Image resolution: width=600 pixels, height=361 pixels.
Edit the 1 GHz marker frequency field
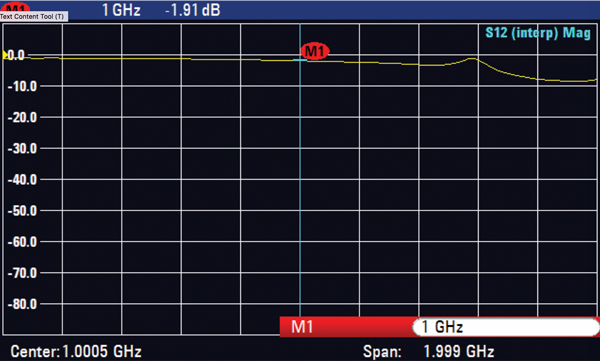point(505,327)
